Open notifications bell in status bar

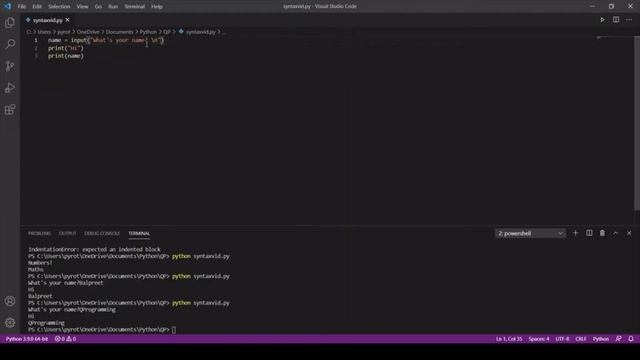point(631,339)
